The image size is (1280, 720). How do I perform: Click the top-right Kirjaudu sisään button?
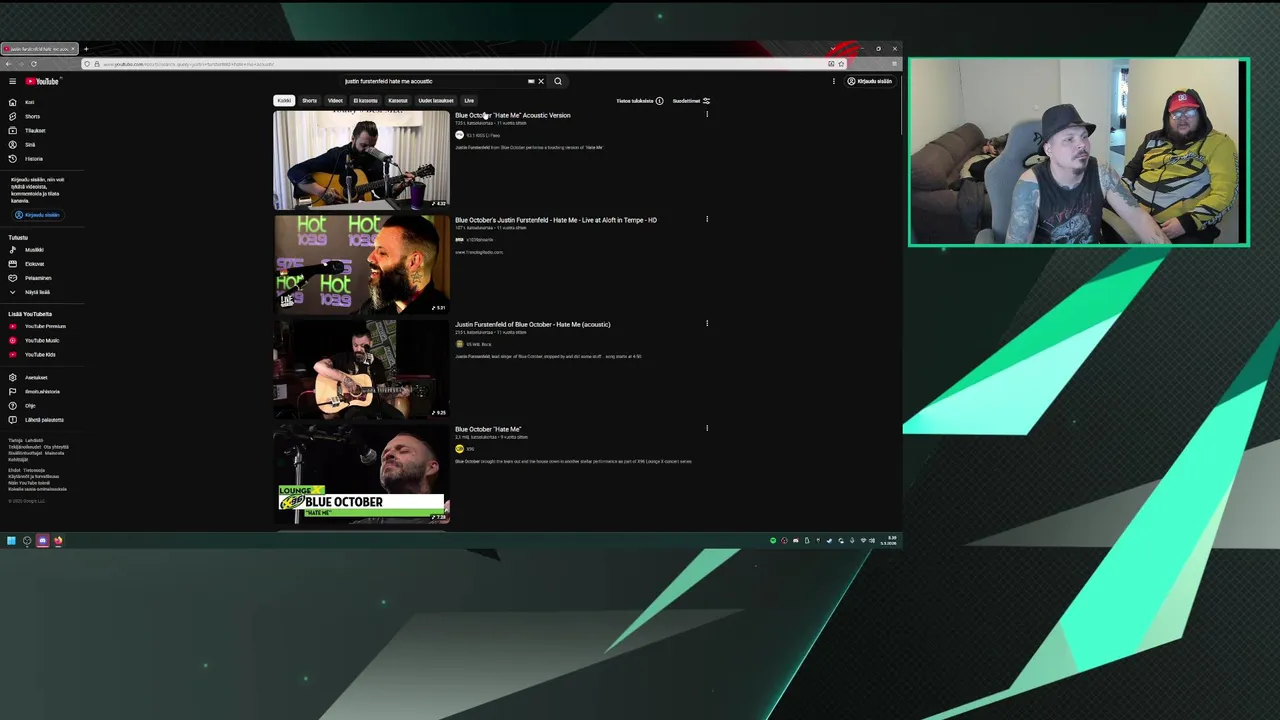(x=870, y=81)
